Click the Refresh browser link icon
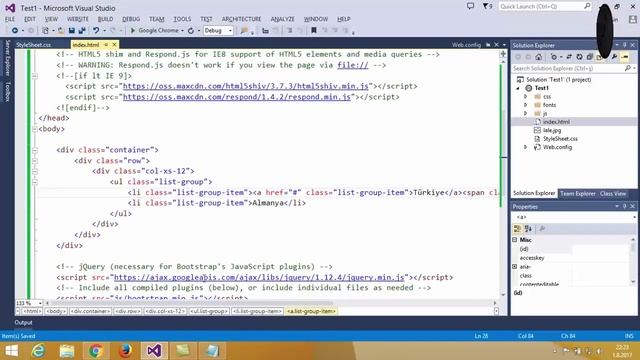Image resolution: width=640 pixels, height=360 pixels. (x=191, y=31)
